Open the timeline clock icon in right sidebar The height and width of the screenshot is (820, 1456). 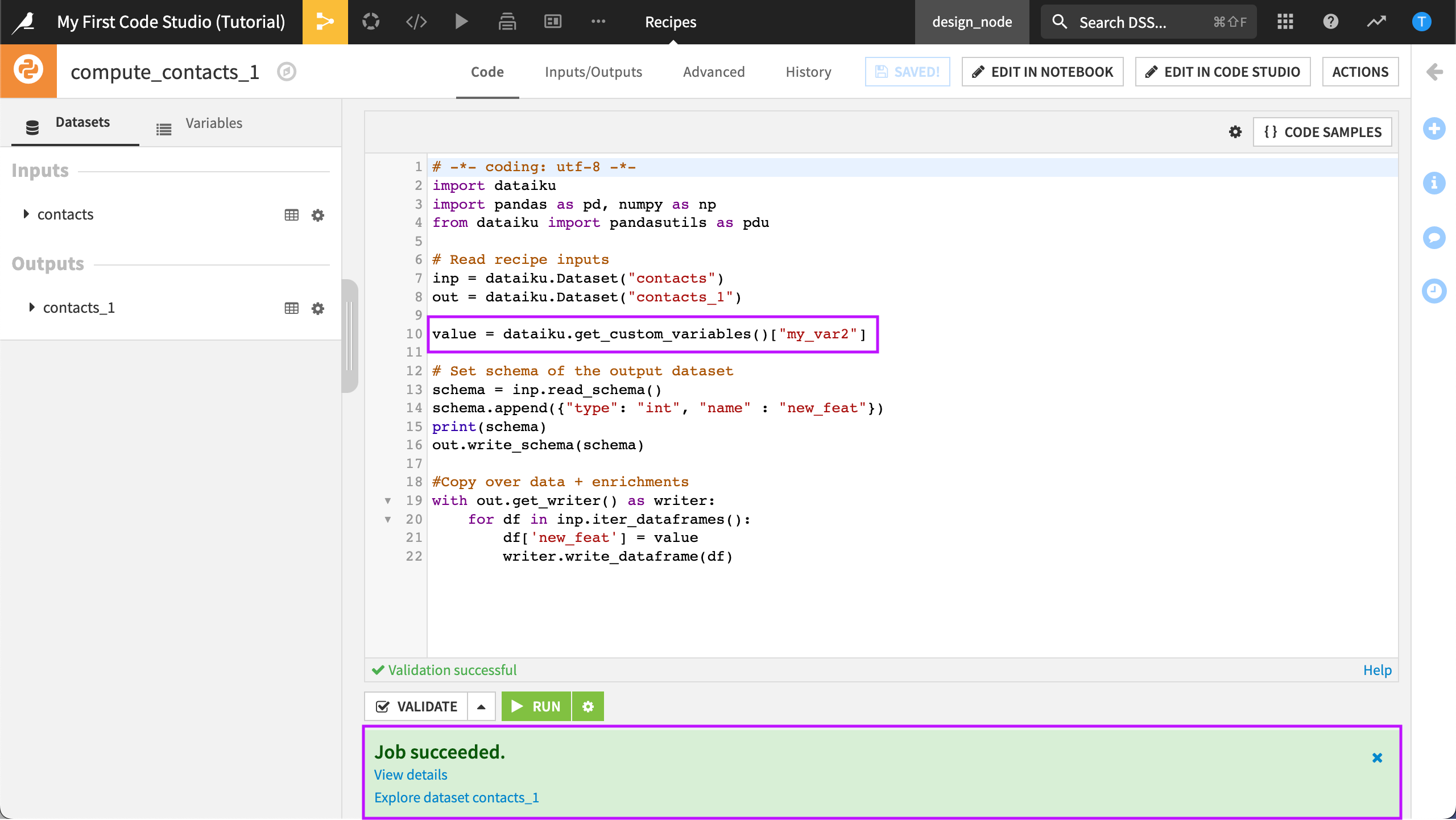coord(1434,291)
